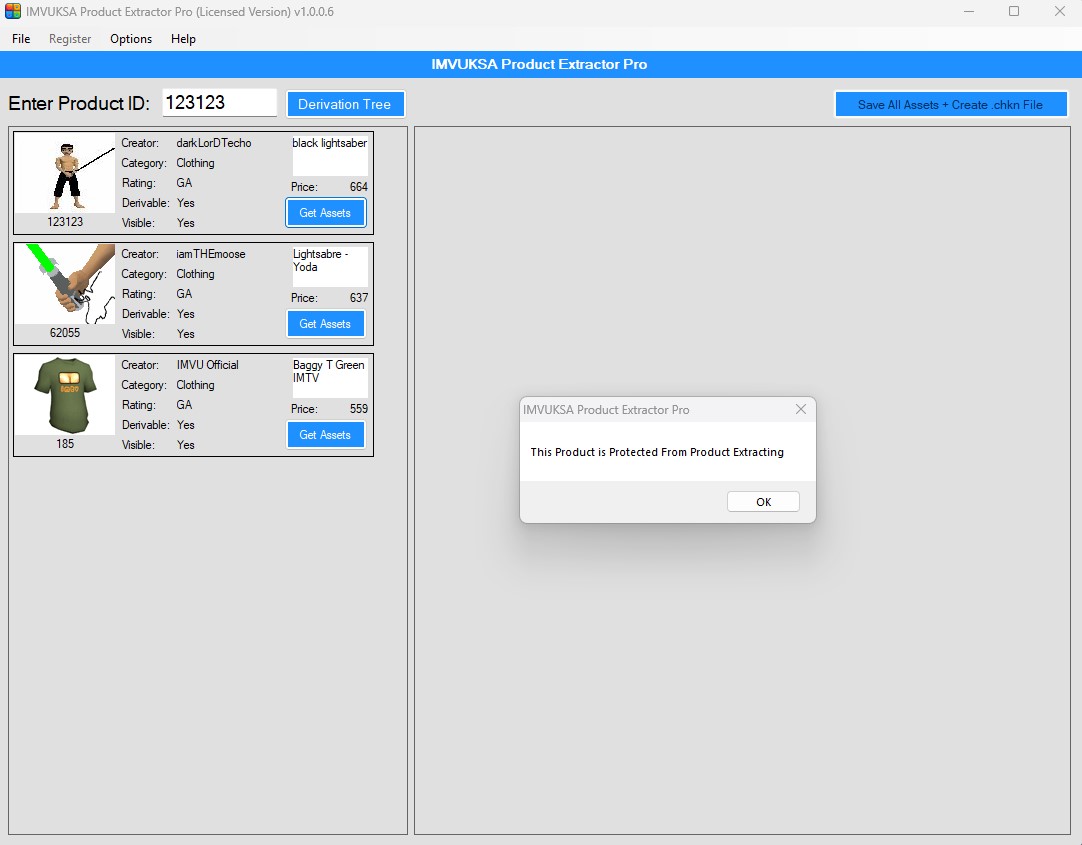Get Assets for Lightsabre - Yoda product

point(325,324)
